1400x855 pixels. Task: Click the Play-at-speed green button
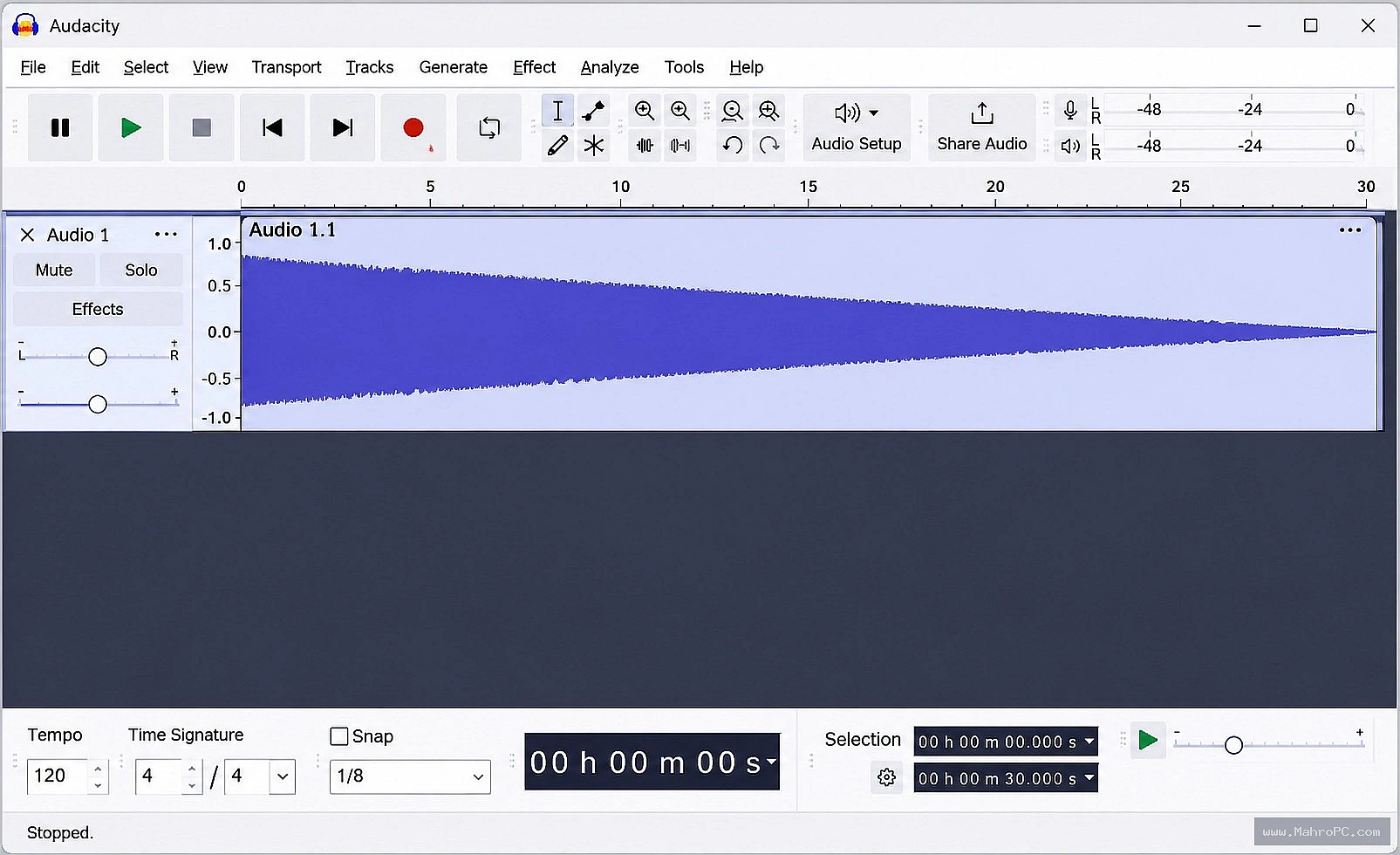(1148, 741)
